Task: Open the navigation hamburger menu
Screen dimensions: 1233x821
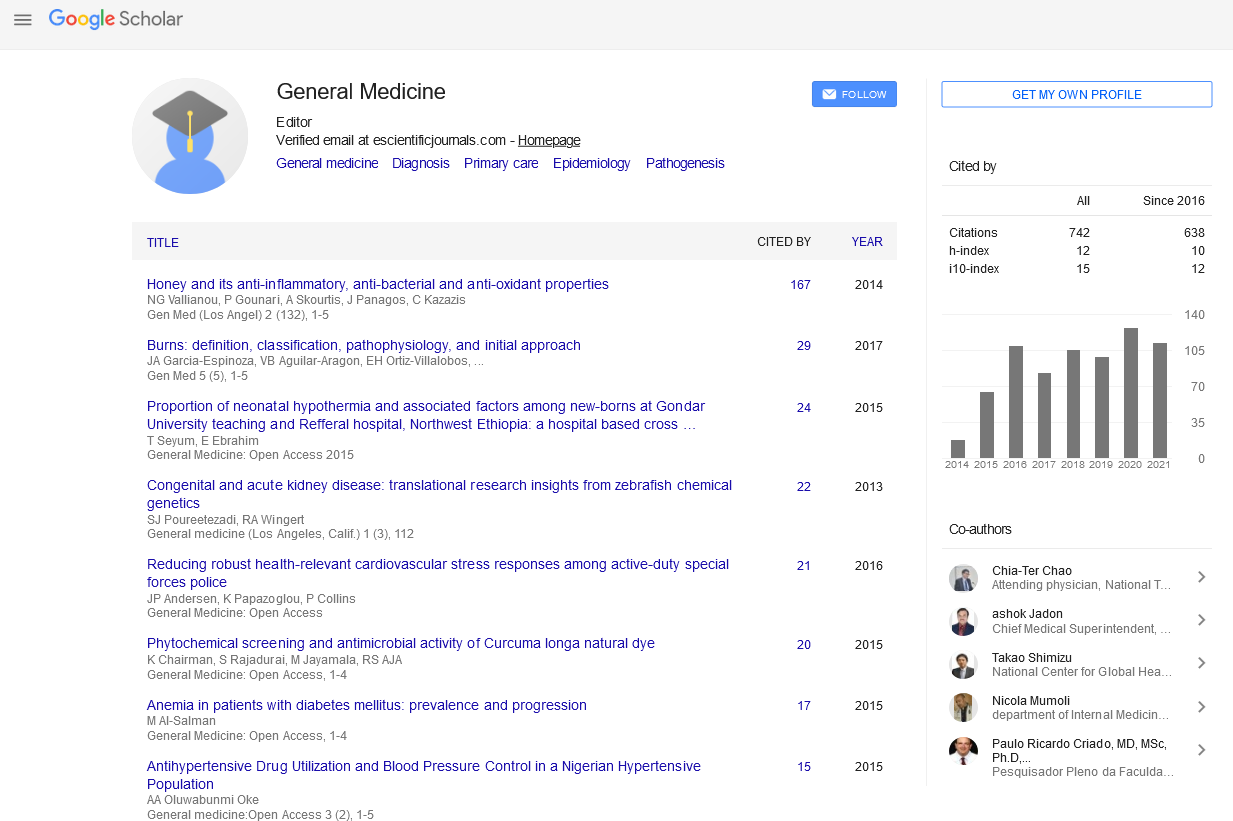Action: point(22,19)
